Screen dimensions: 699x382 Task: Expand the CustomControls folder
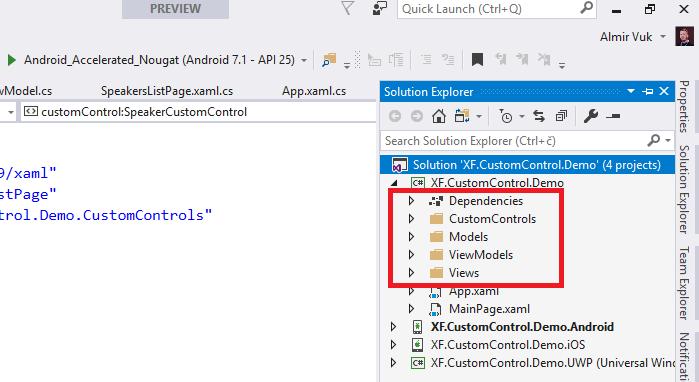coord(411,219)
